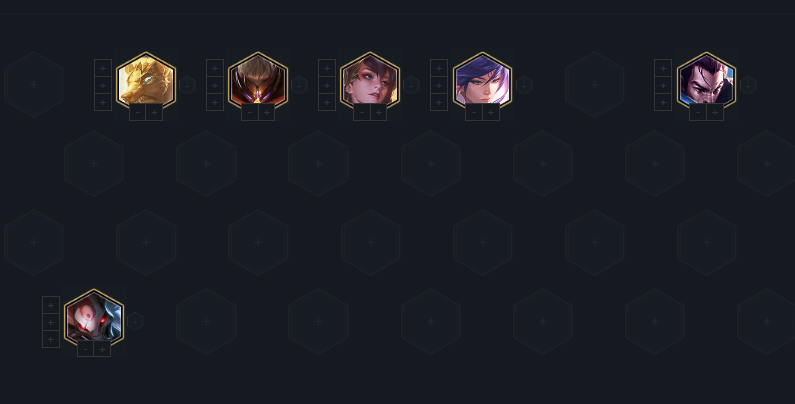
Task: Increase star level of golden wolf champion
Action: point(155,112)
